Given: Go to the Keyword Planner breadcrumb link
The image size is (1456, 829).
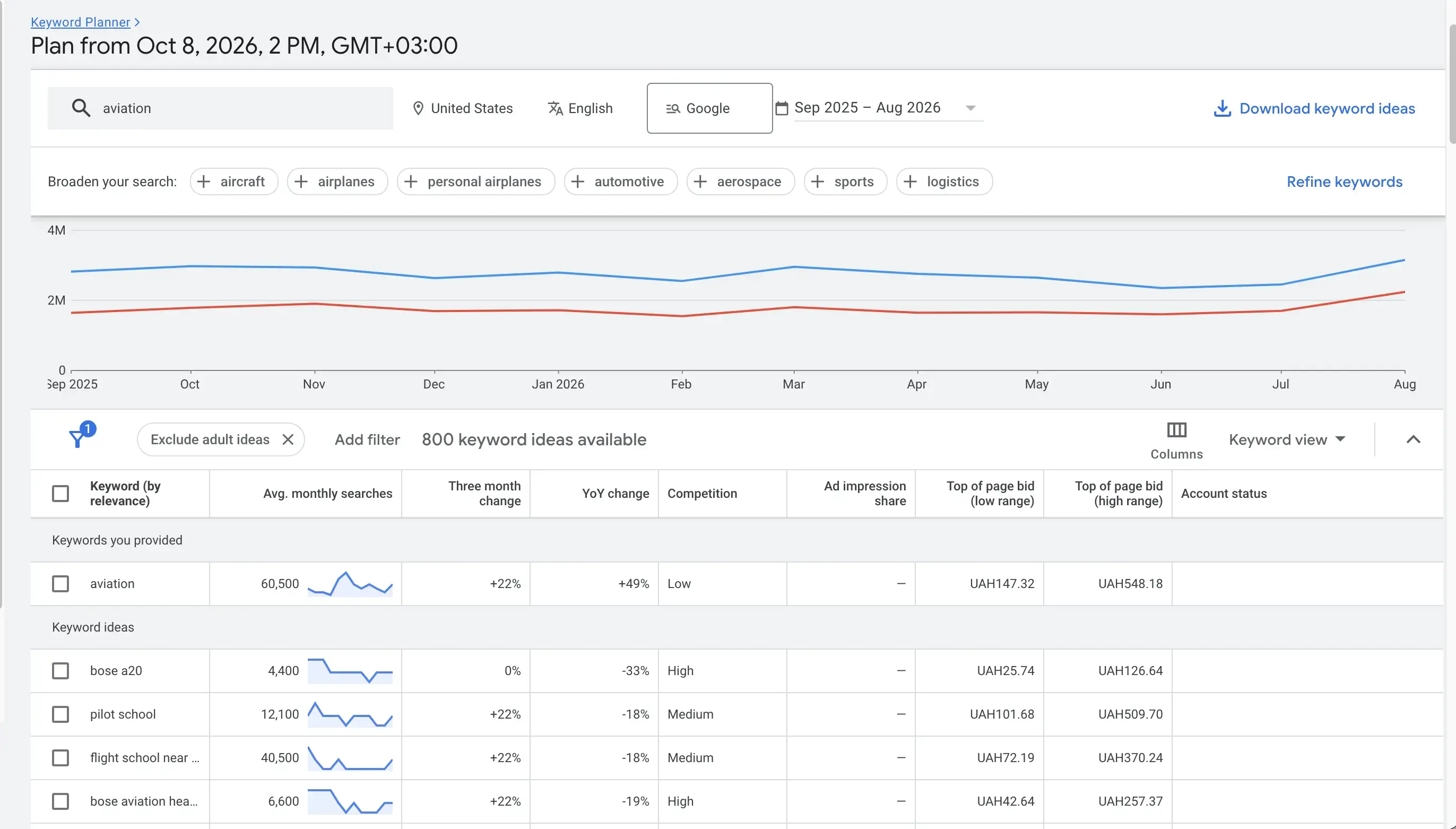Looking at the screenshot, I should (80, 22).
